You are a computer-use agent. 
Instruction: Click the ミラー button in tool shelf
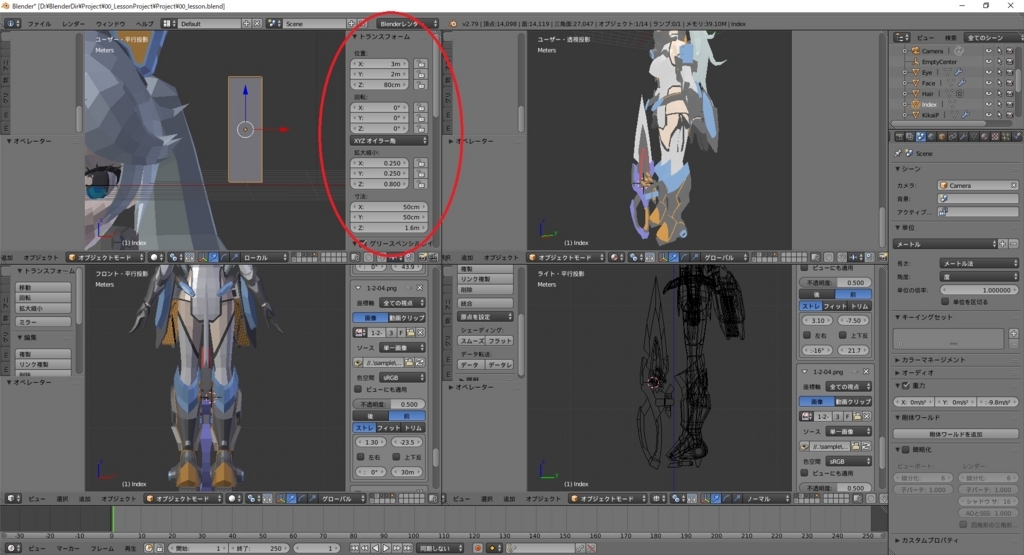pyautogui.click(x=43, y=322)
